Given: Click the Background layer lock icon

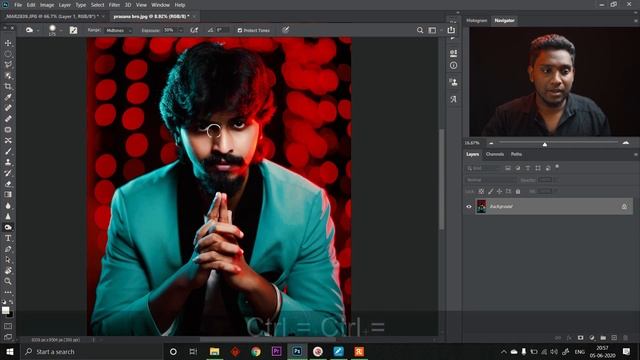Looking at the screenshot, I should pos(624,207).
